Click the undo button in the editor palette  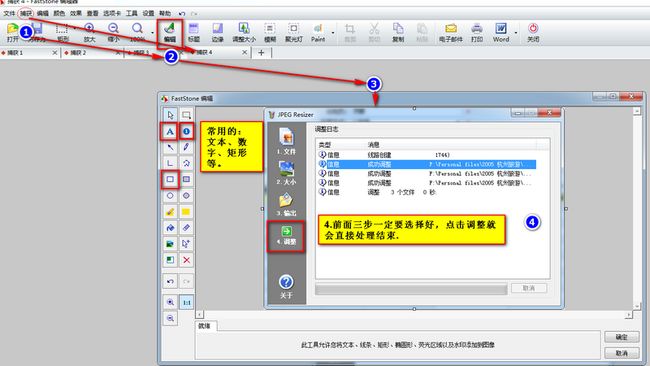pyautogui.click(x=170, y=281)
